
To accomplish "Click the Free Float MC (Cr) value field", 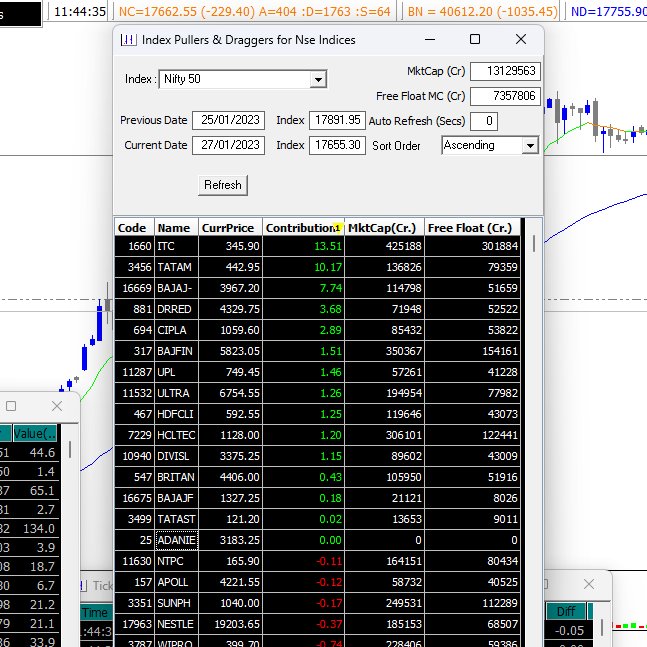I will coord(505,96).
